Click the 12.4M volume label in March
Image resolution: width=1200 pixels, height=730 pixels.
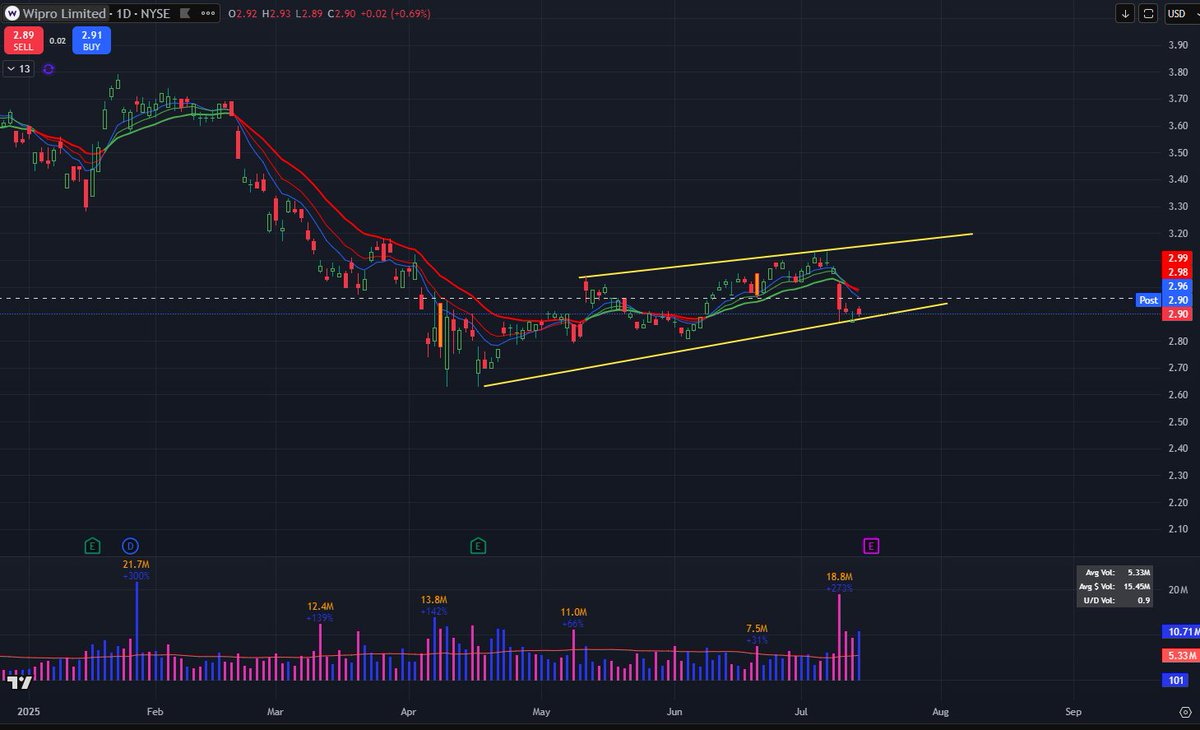coord(320,607)
